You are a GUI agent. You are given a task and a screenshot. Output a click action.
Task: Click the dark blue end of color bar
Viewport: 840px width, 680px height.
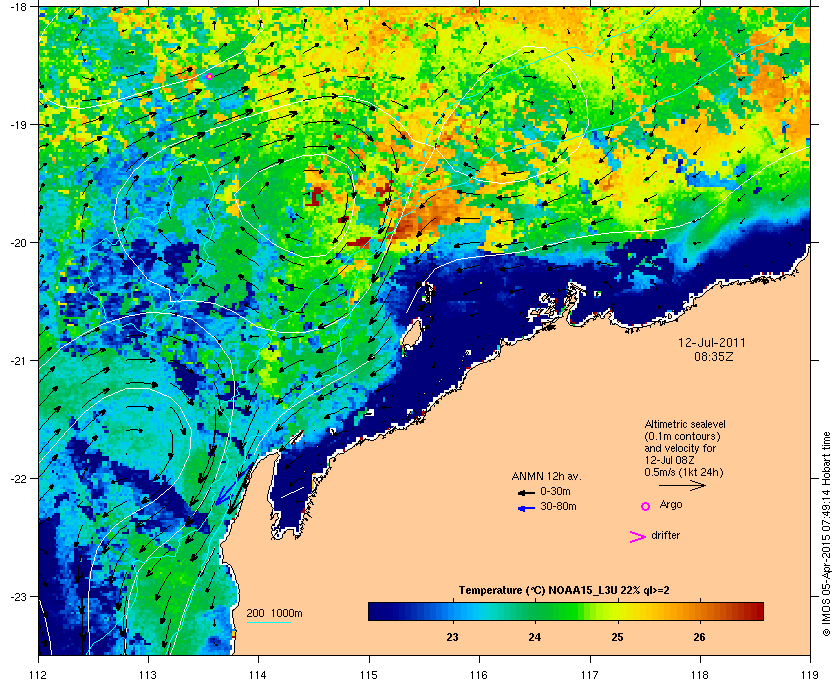pyautogui.click(x=374, y=611)
